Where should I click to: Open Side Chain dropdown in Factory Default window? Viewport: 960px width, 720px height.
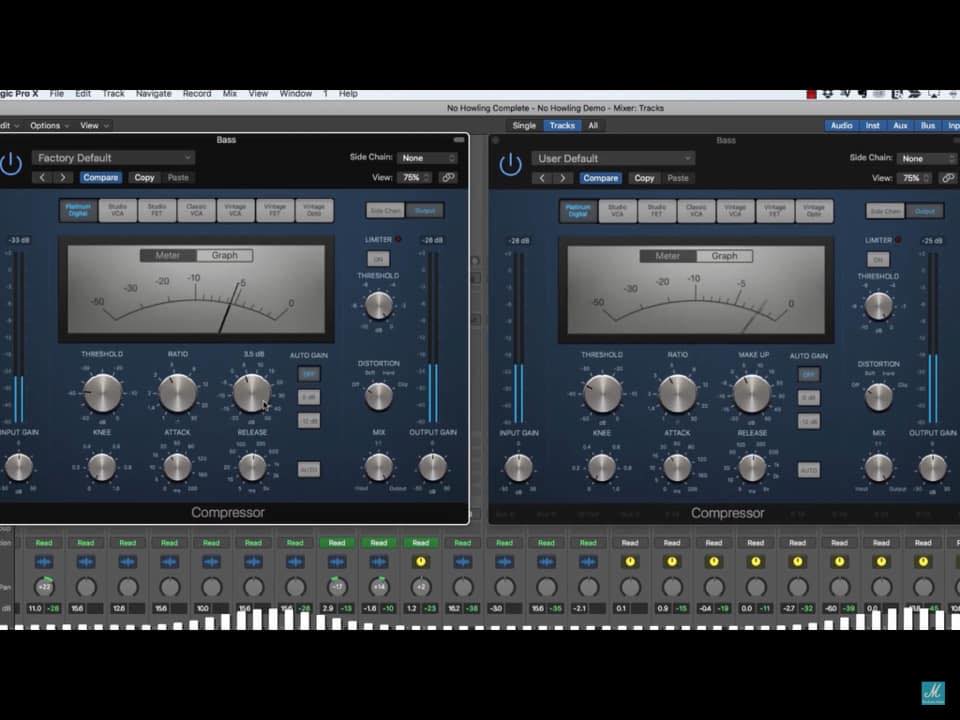point(427,158)
